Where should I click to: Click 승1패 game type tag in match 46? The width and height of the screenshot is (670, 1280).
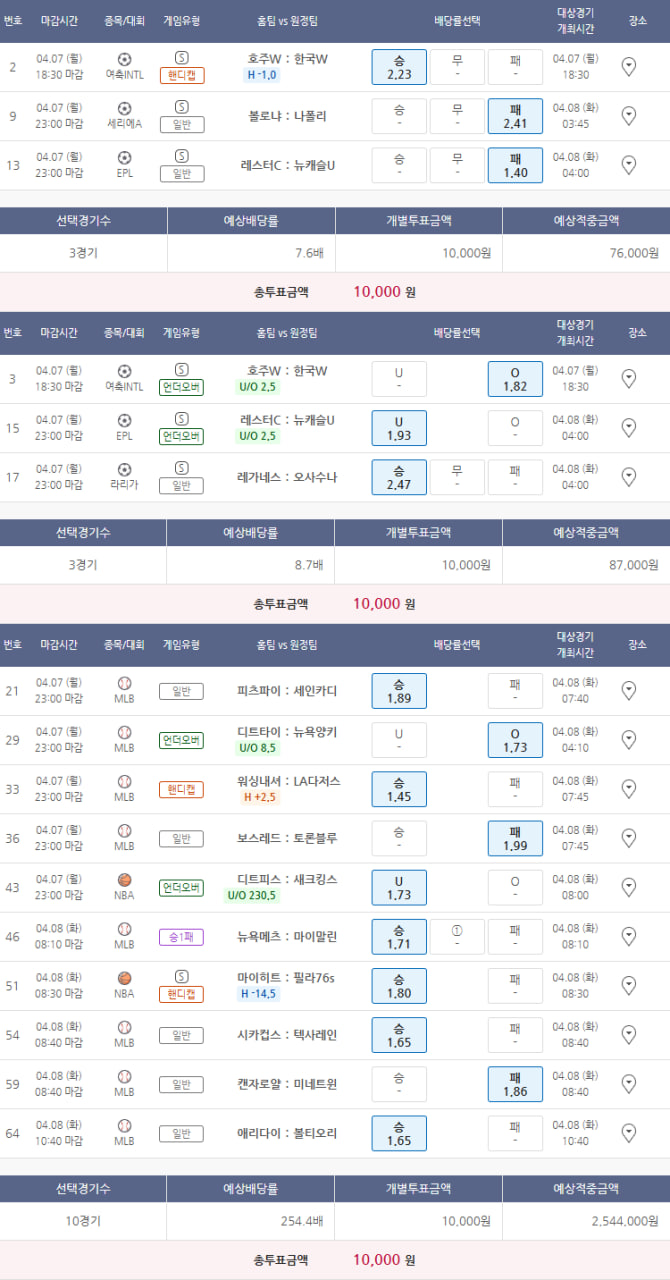click(181, 937)
